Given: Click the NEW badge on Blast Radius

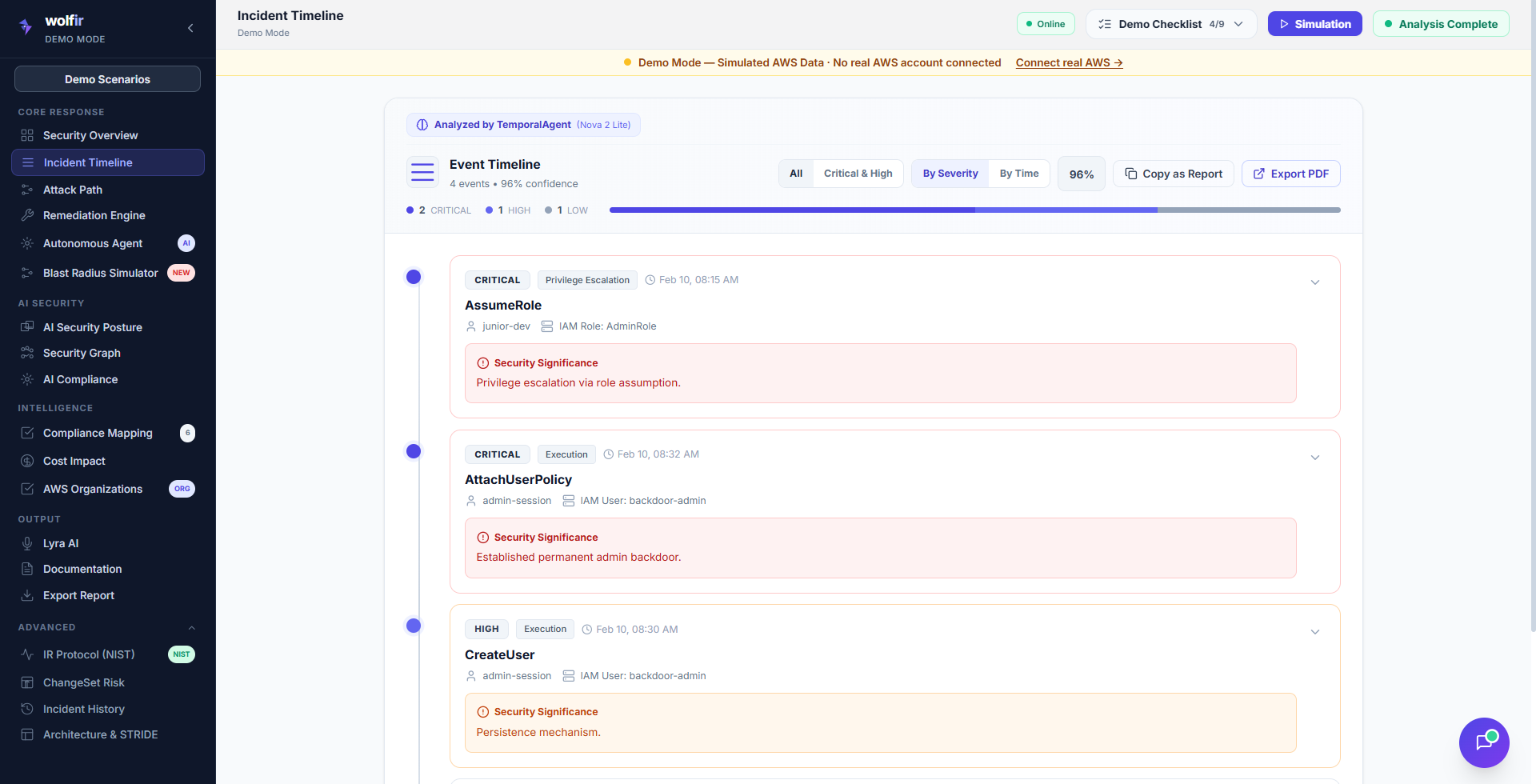Looking at the screenshot, I should pos(182,273).
